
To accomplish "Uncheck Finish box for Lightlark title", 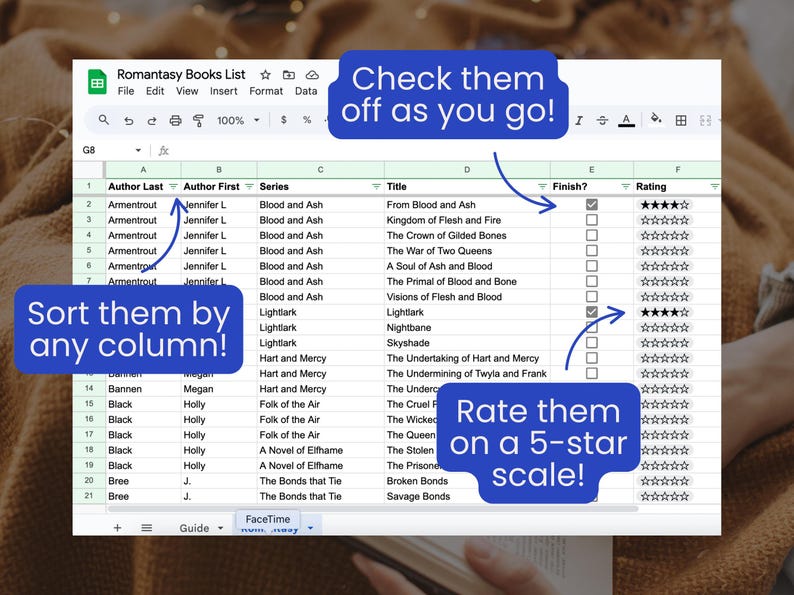I will [591, 312].
